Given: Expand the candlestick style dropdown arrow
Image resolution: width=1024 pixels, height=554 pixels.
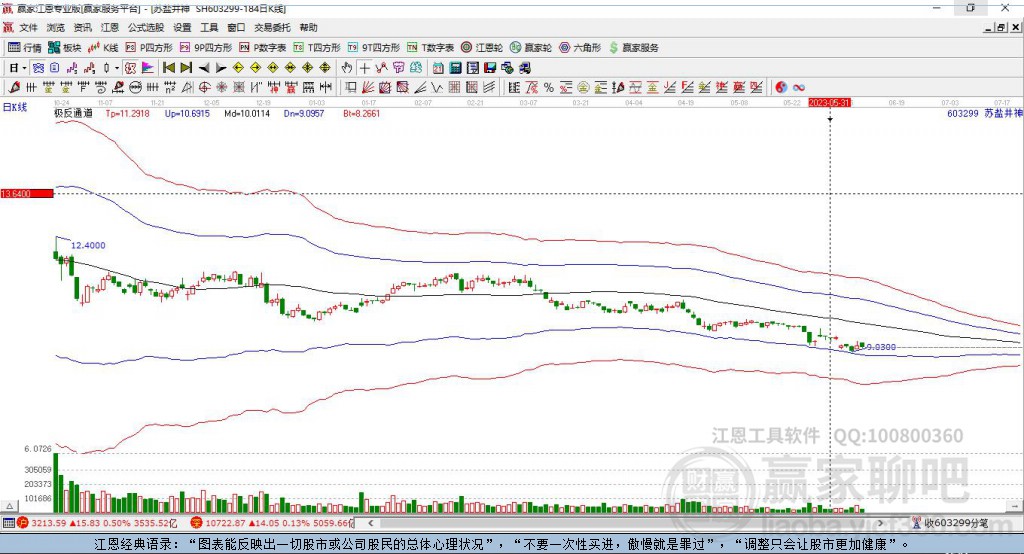Looking at the screenshot, I should 117,68.
